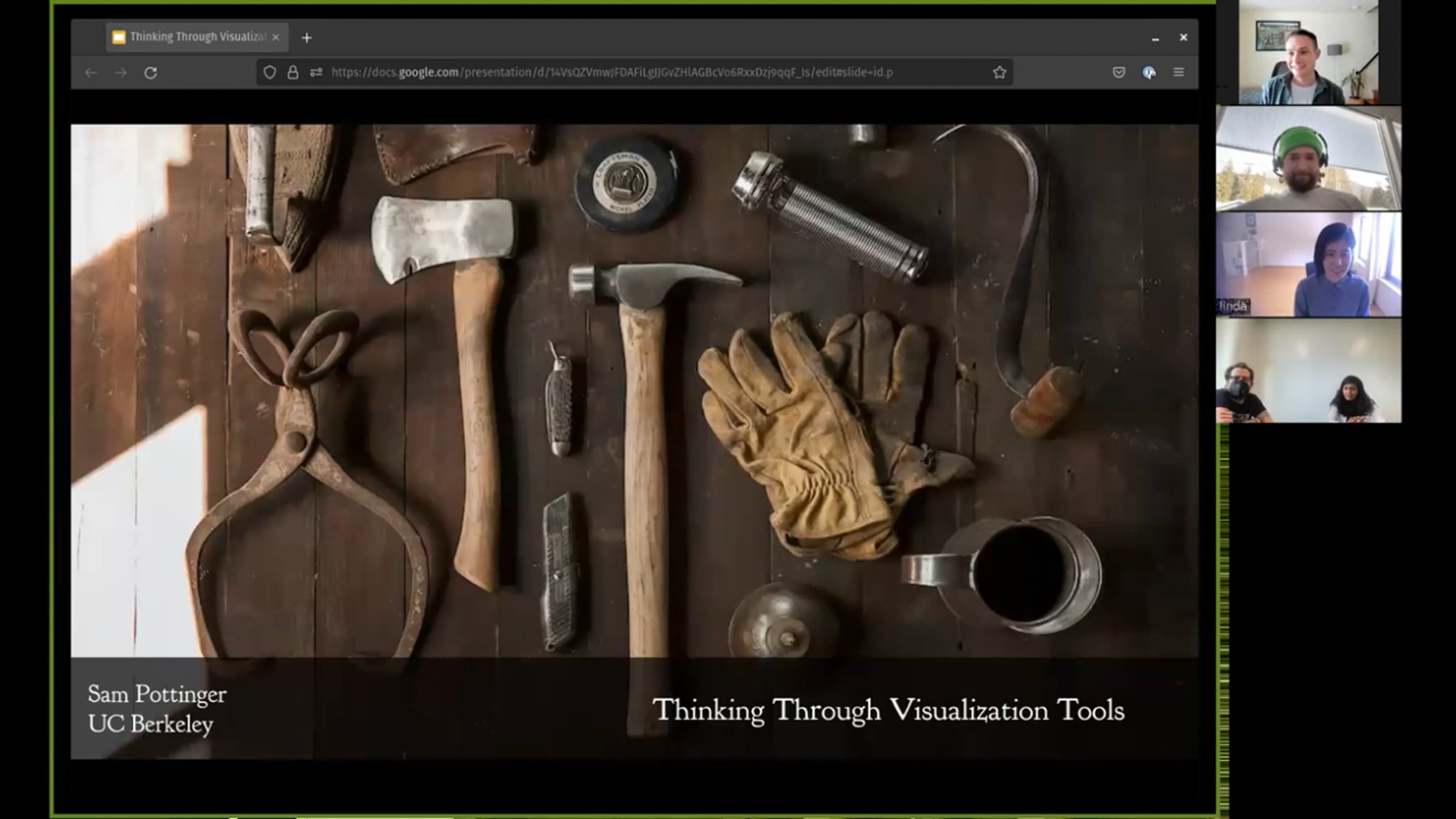
Task: Open a new tab with plus button
Action: pos(306,38)
